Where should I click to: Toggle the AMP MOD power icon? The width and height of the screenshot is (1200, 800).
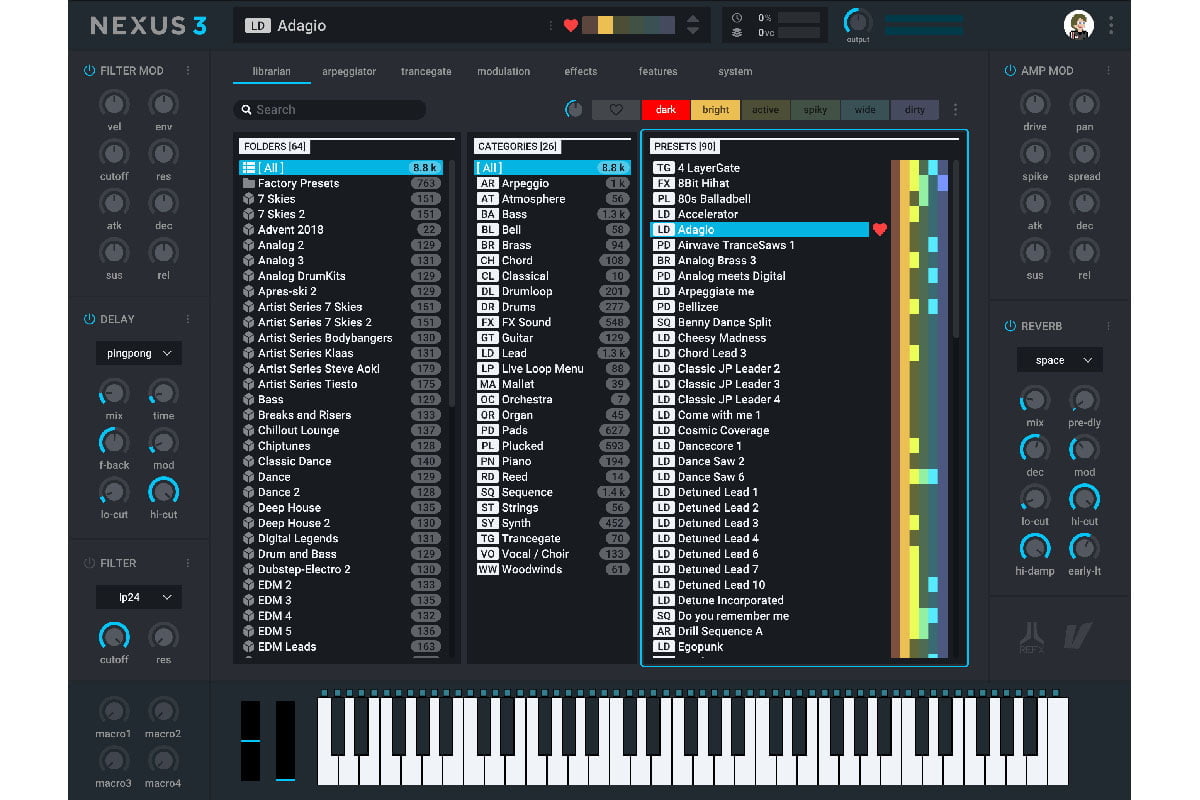1010,71
